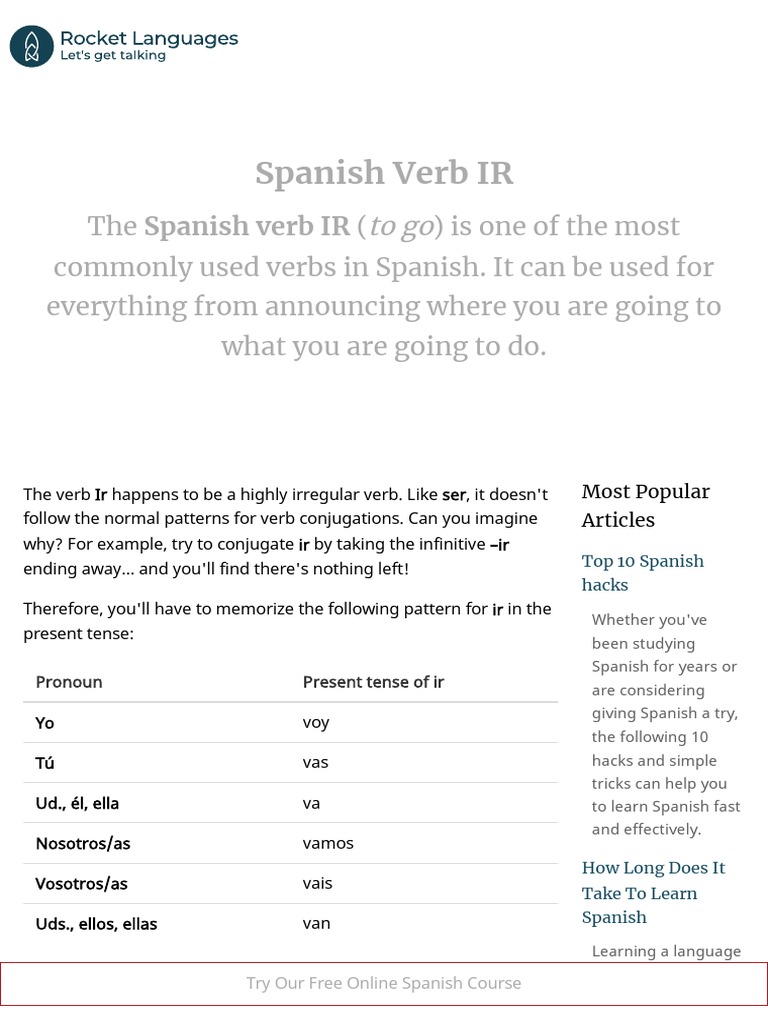Viewport: 768px width, 1024px height.
Task: Click the Present tense of ir header
Action: point(373,682)
